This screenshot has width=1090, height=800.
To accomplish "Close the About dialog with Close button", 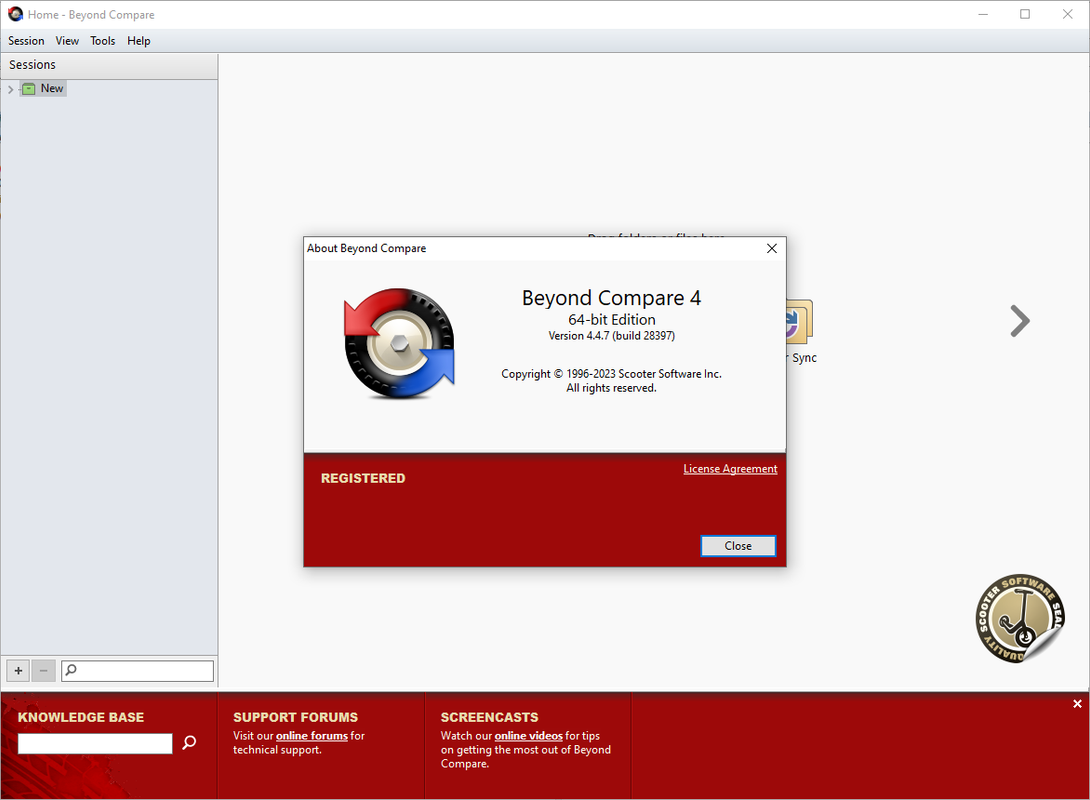I will click(738, 546).
